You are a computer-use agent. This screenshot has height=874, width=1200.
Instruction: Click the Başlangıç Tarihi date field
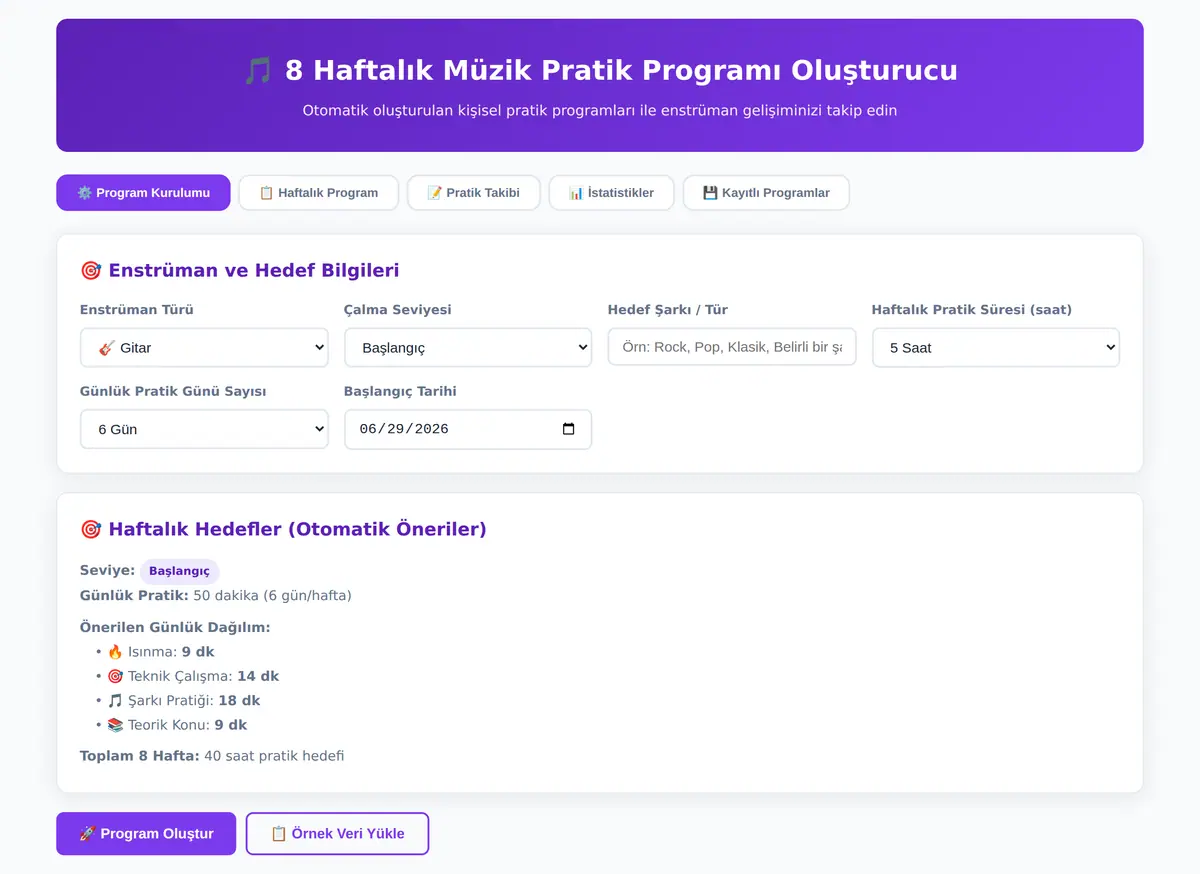(x=468, y=429)
